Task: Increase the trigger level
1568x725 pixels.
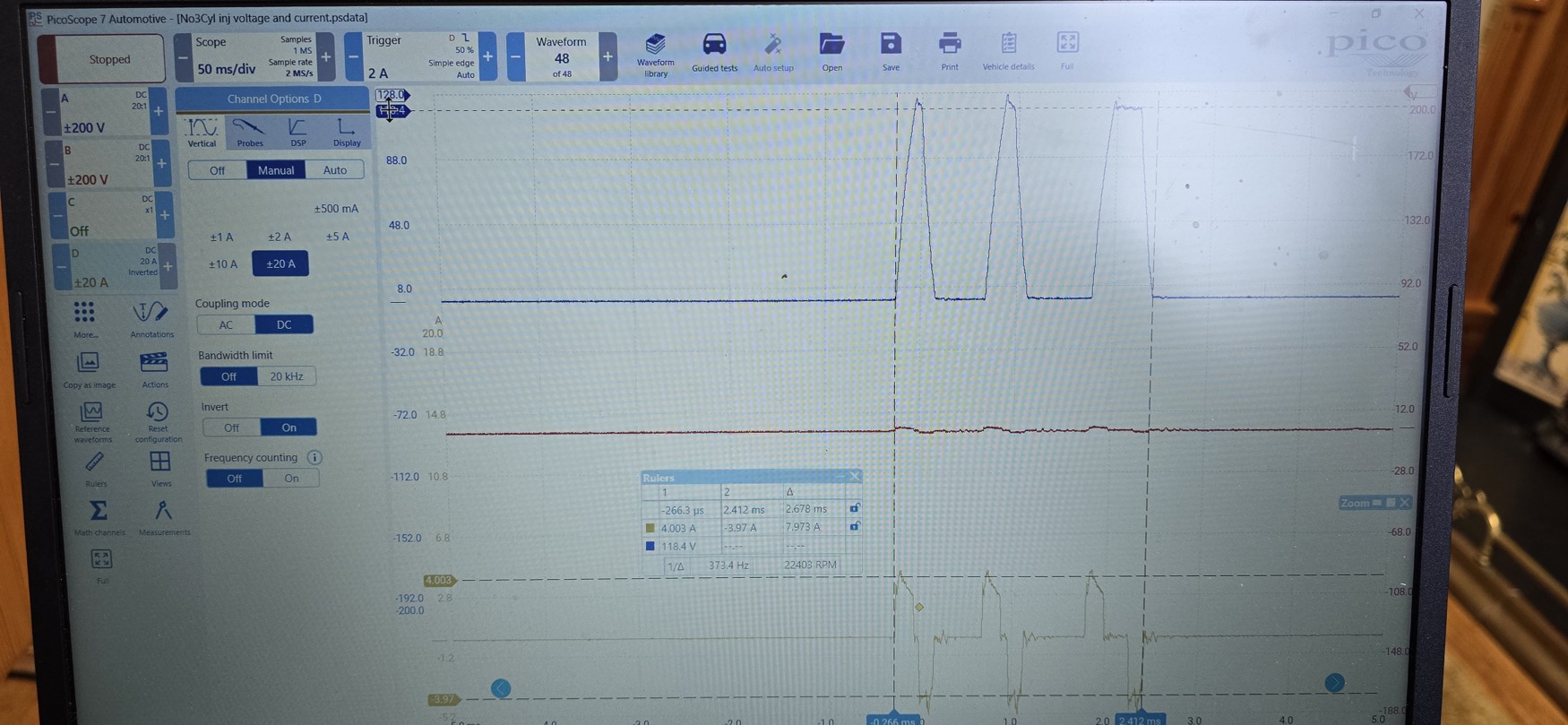Action: pyautogui.click(x=487, y=57)
